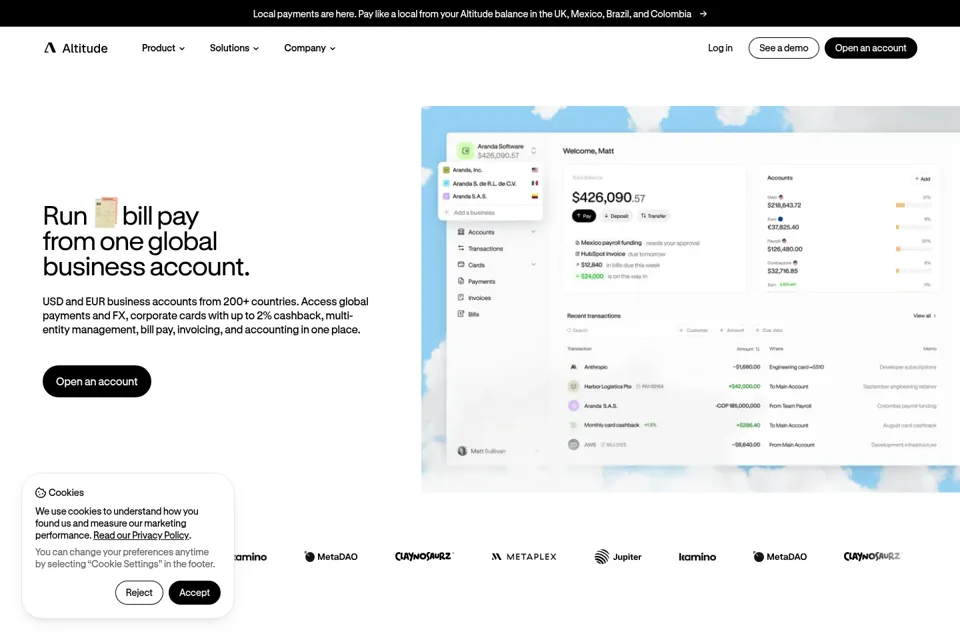Click the Harbor Logistics Pte avatar

pyautogui.click(x=574, y=386)
